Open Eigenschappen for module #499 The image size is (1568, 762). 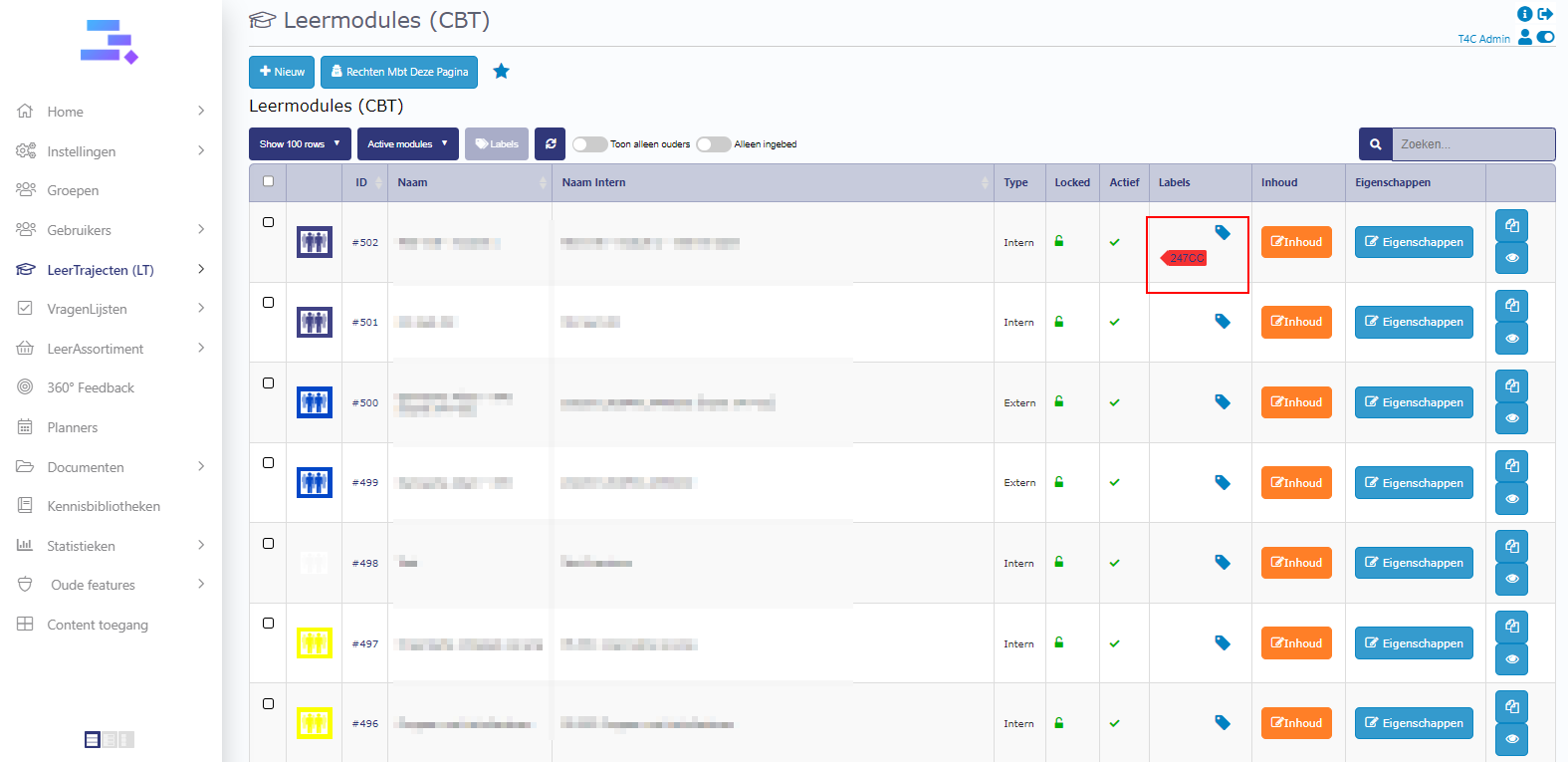pyautogui.click(x=1413, y=483)
